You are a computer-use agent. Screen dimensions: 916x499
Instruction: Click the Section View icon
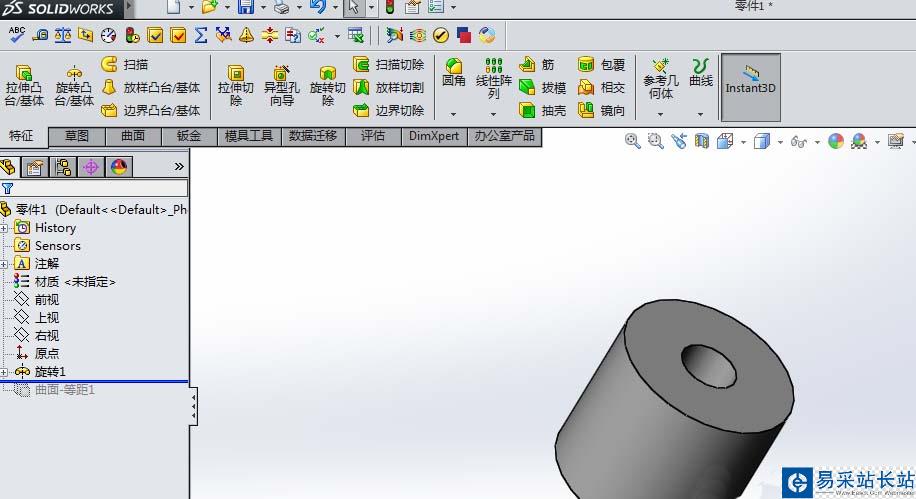tap(702, 141)
